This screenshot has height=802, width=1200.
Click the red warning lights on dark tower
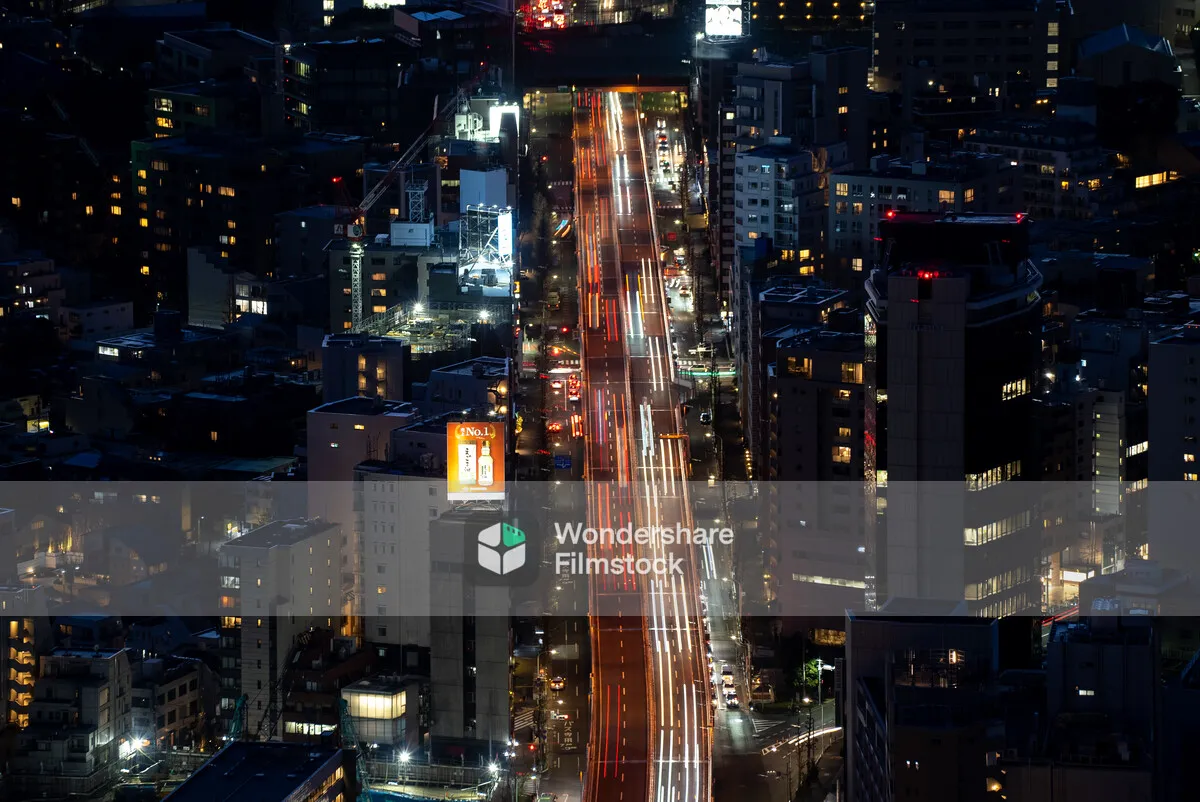(926, 273)
